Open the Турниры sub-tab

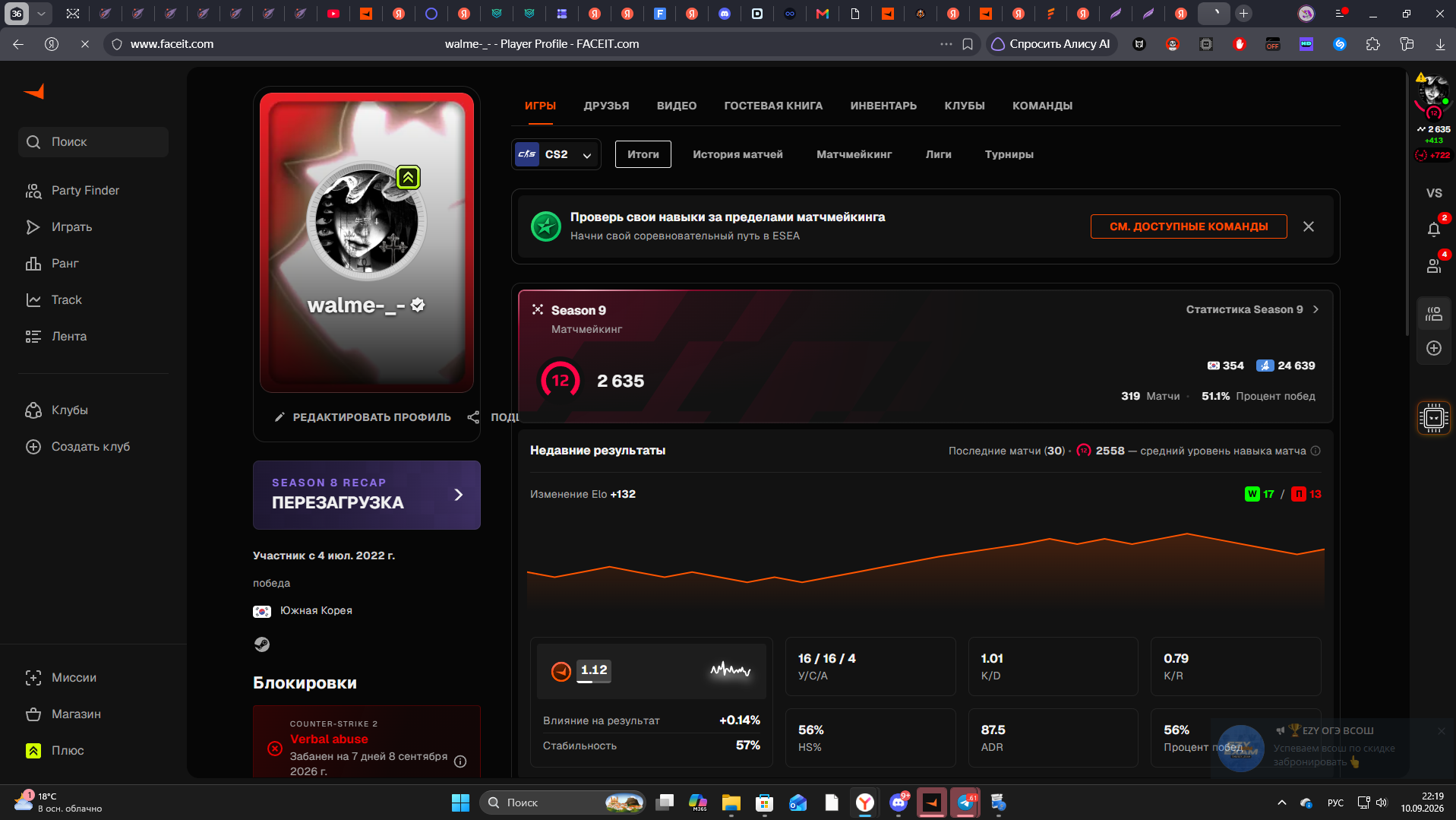pos(1009,154)
